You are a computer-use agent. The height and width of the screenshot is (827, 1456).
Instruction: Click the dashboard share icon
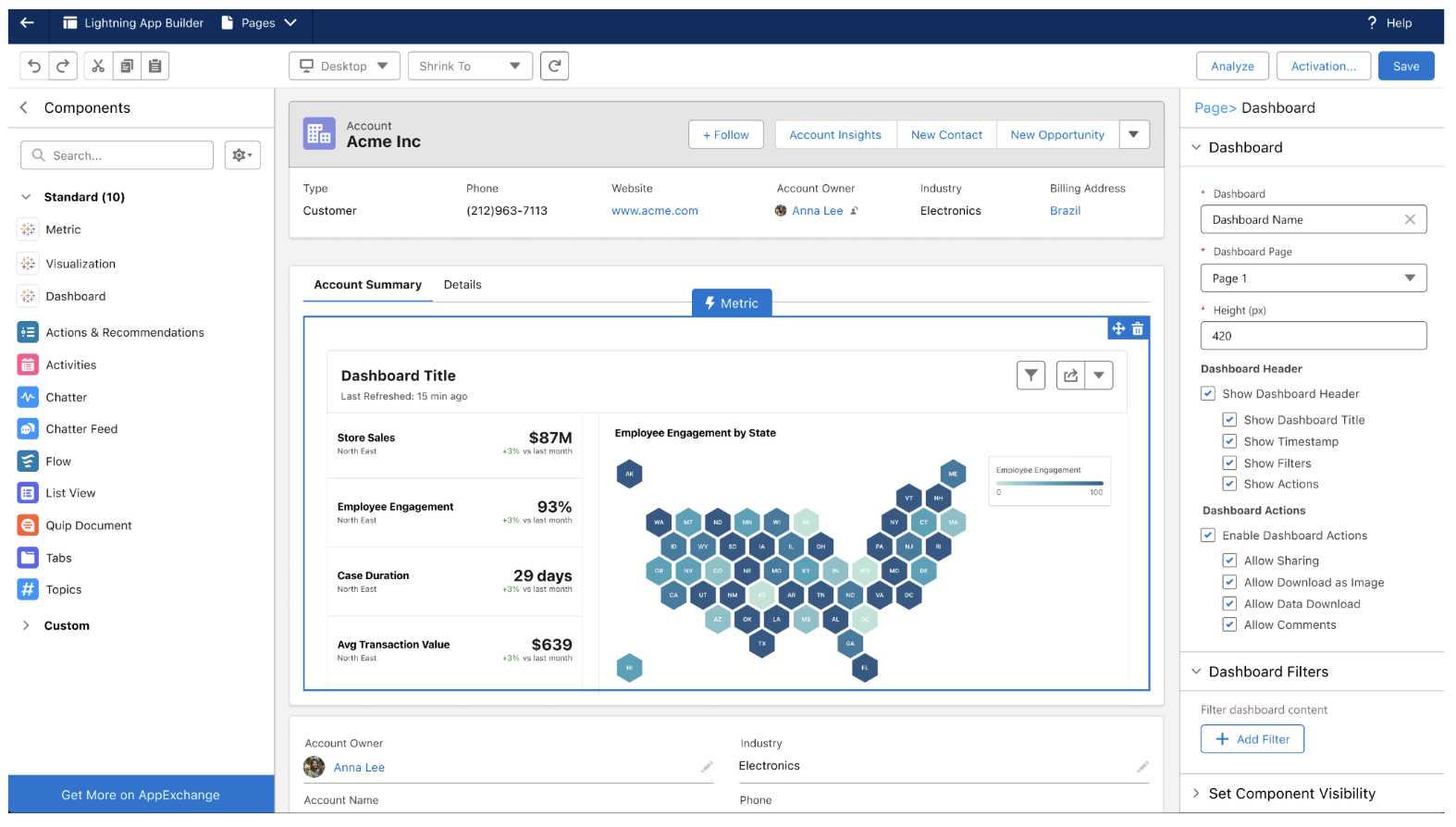[x=1070, y=376]
